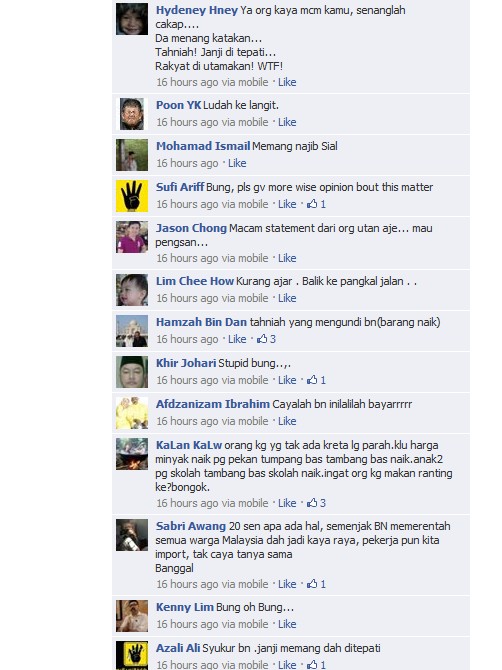
Task: Like Mohamad Ismail's comment
Action: coord(237,163)
